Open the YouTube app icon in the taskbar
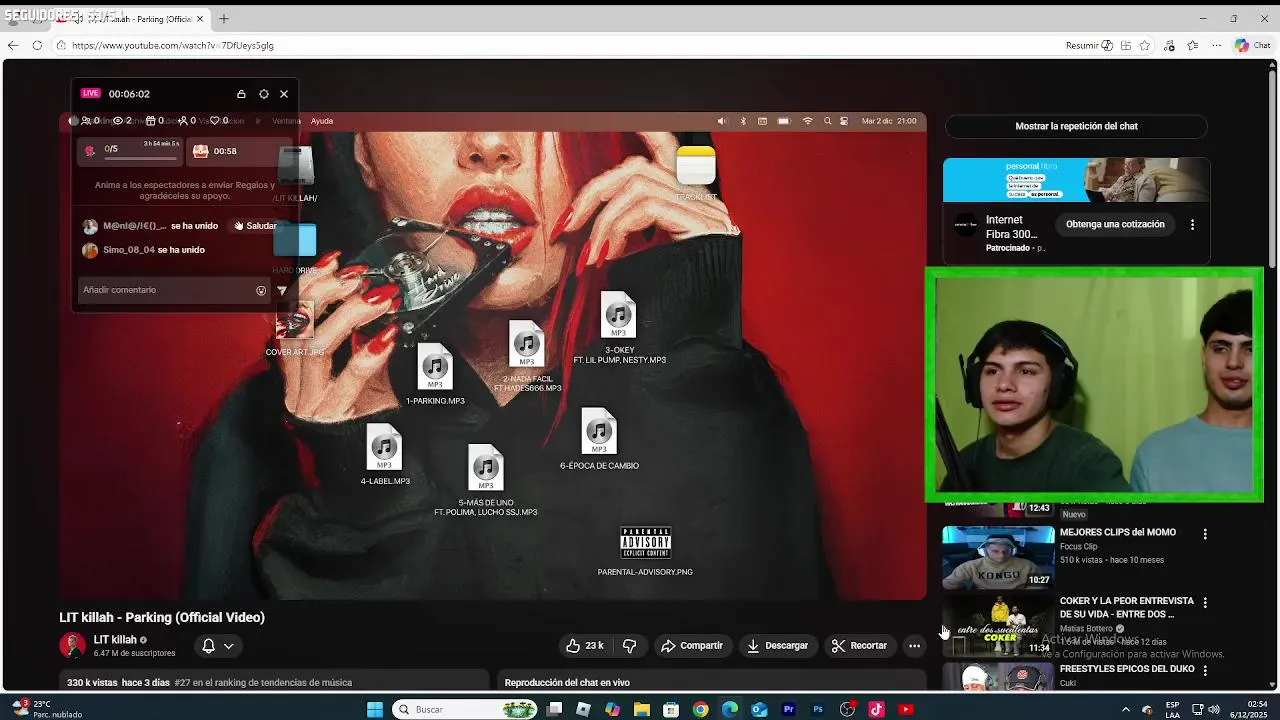Image resolution: width=1280 pixels, height=720 pixels. pos(906,710)
